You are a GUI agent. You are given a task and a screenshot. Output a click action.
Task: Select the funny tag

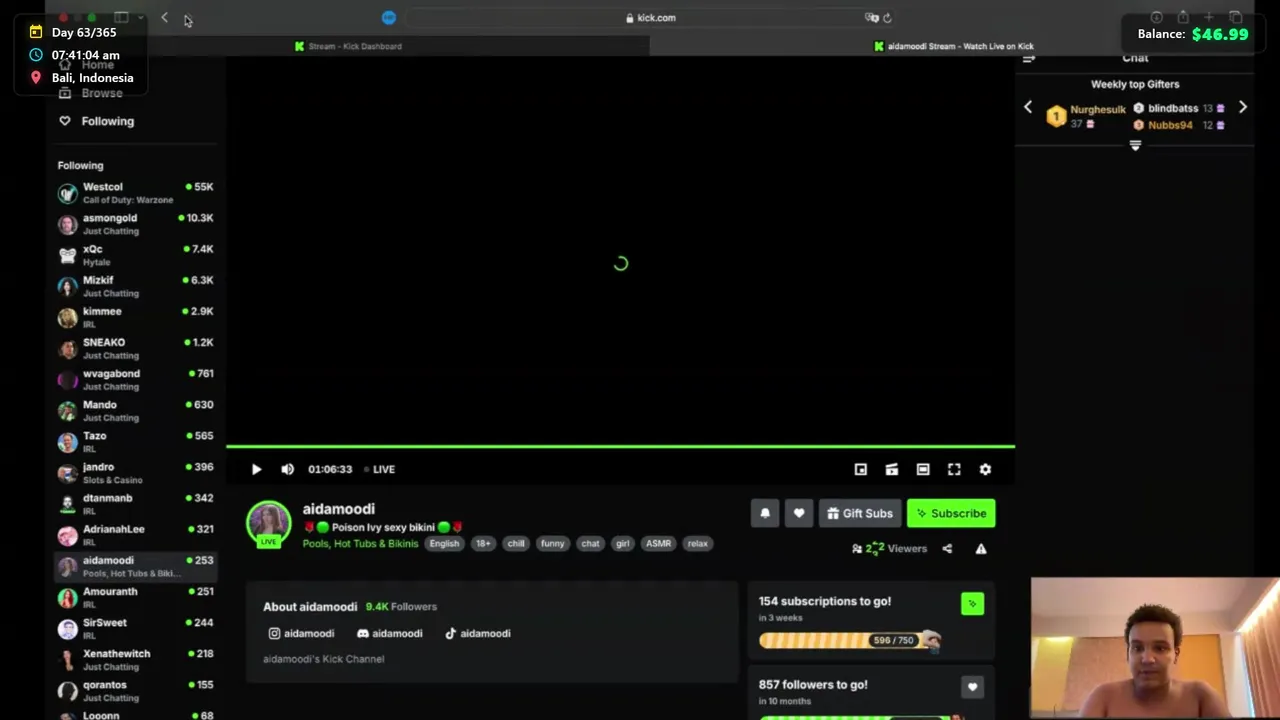[552, 544]
